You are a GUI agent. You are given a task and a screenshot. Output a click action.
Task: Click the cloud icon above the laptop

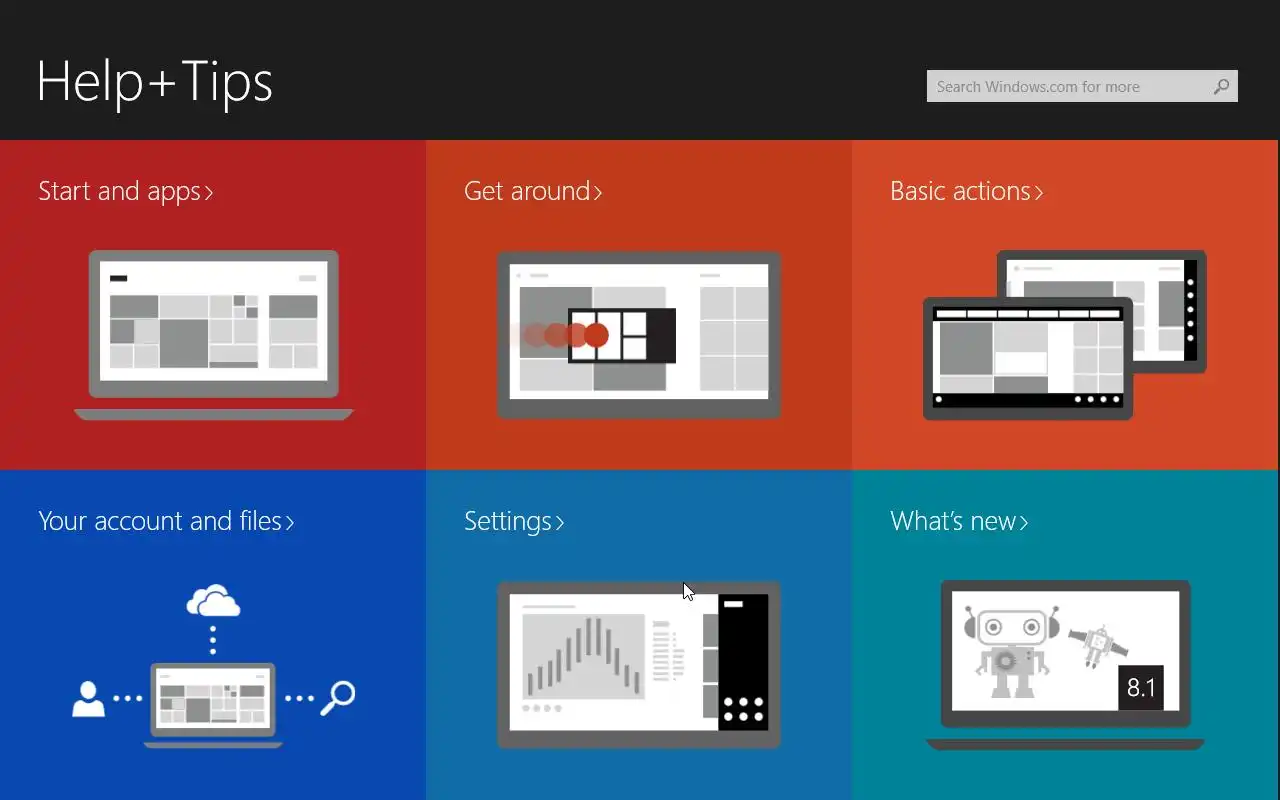(x=213, y=602)
